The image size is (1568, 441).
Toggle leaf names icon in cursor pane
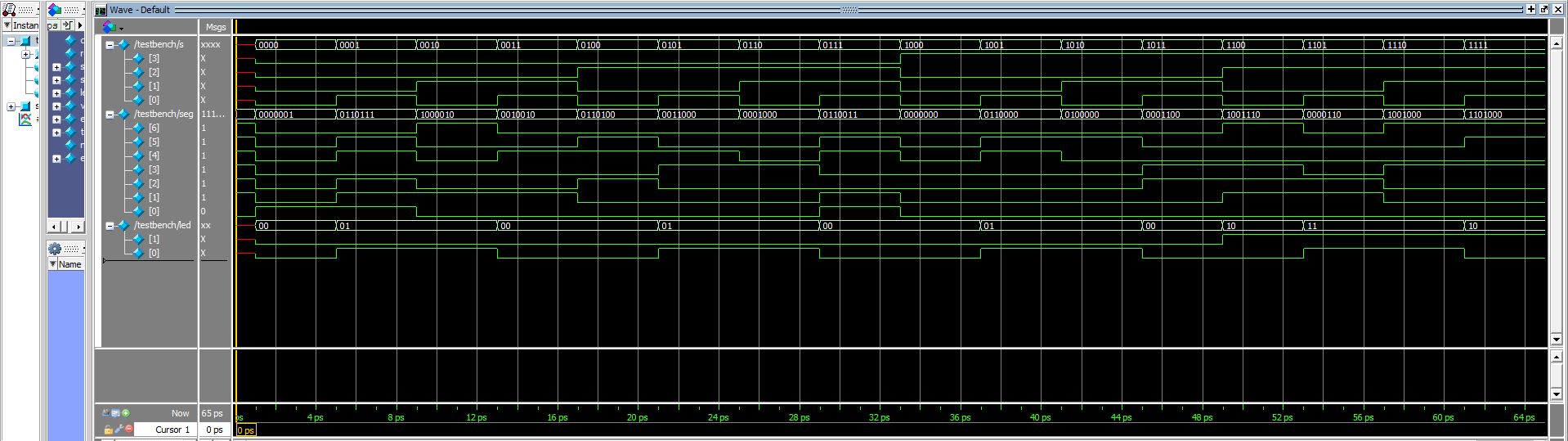click(106, 413)
